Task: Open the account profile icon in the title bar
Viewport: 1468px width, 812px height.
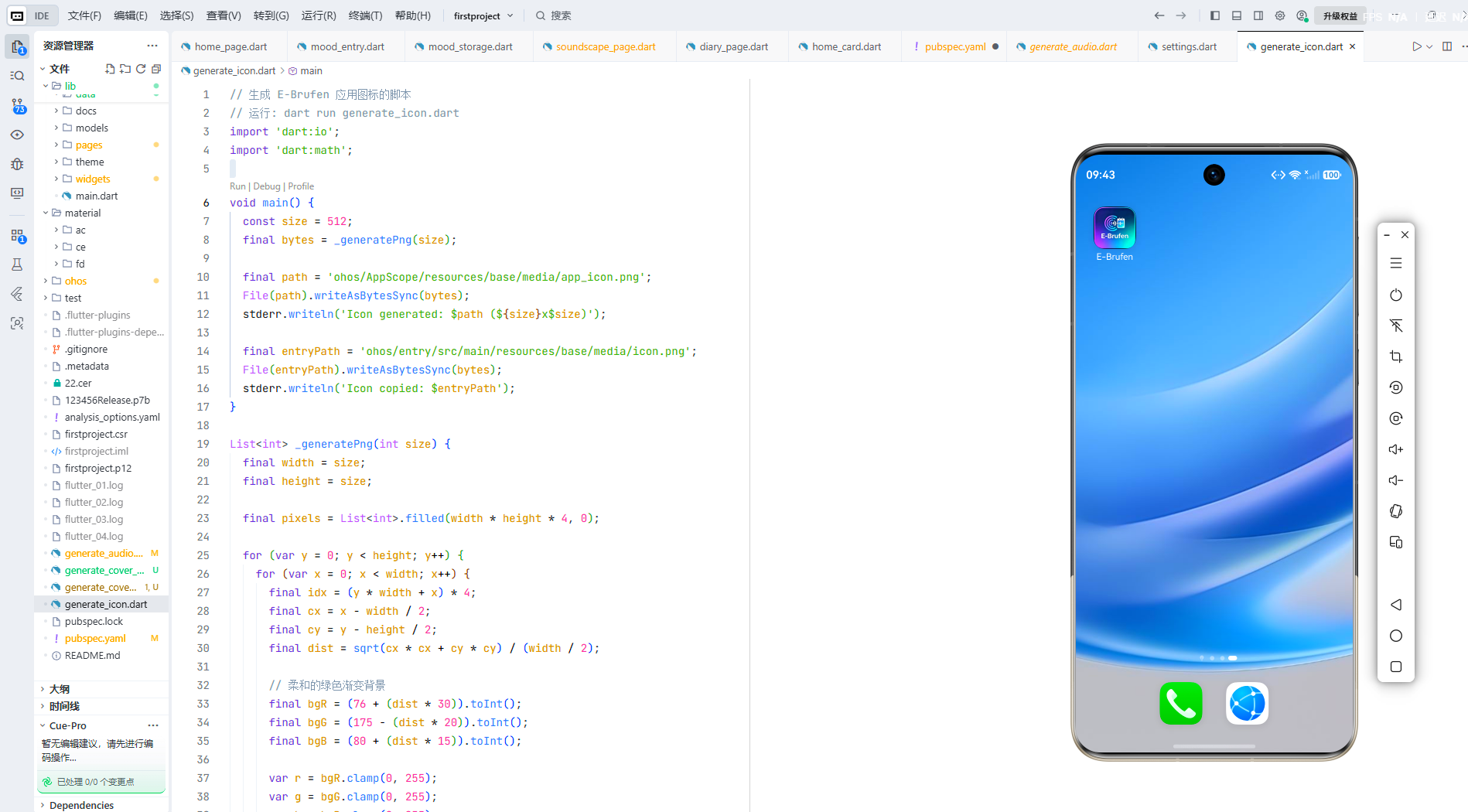Action: point(1302,15)
